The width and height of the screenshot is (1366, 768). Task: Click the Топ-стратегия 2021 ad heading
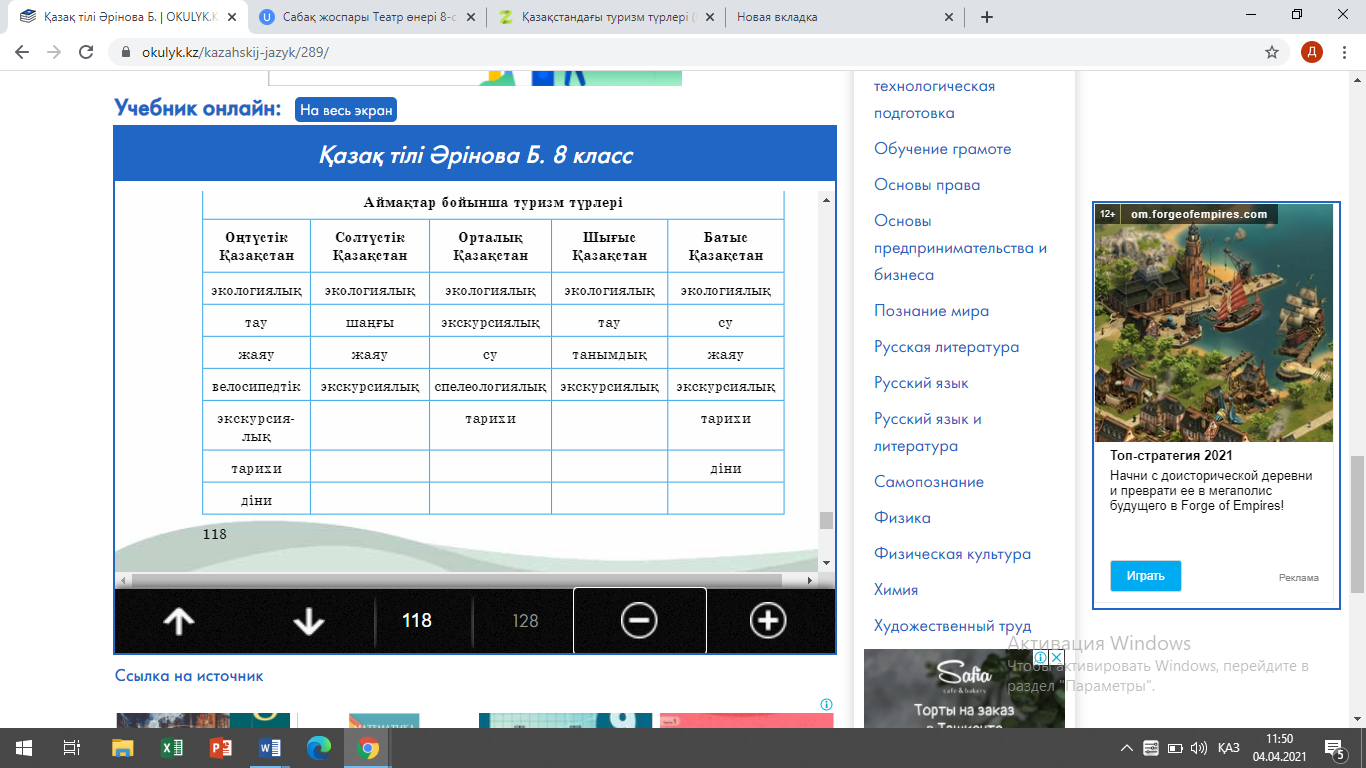click(x=1171, y=456)
